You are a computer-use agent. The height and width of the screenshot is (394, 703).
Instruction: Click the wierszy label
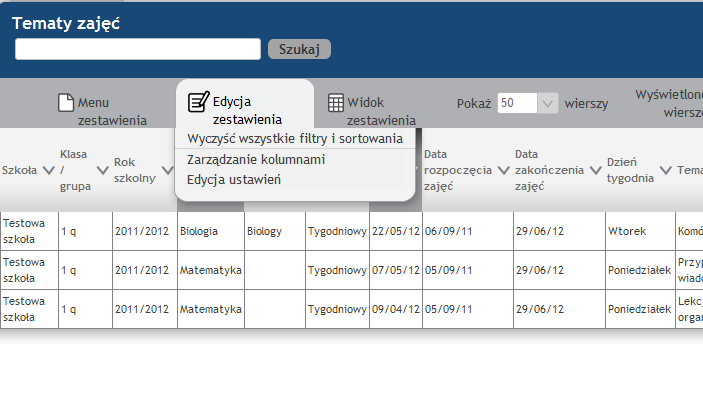[x=586, y=104]
